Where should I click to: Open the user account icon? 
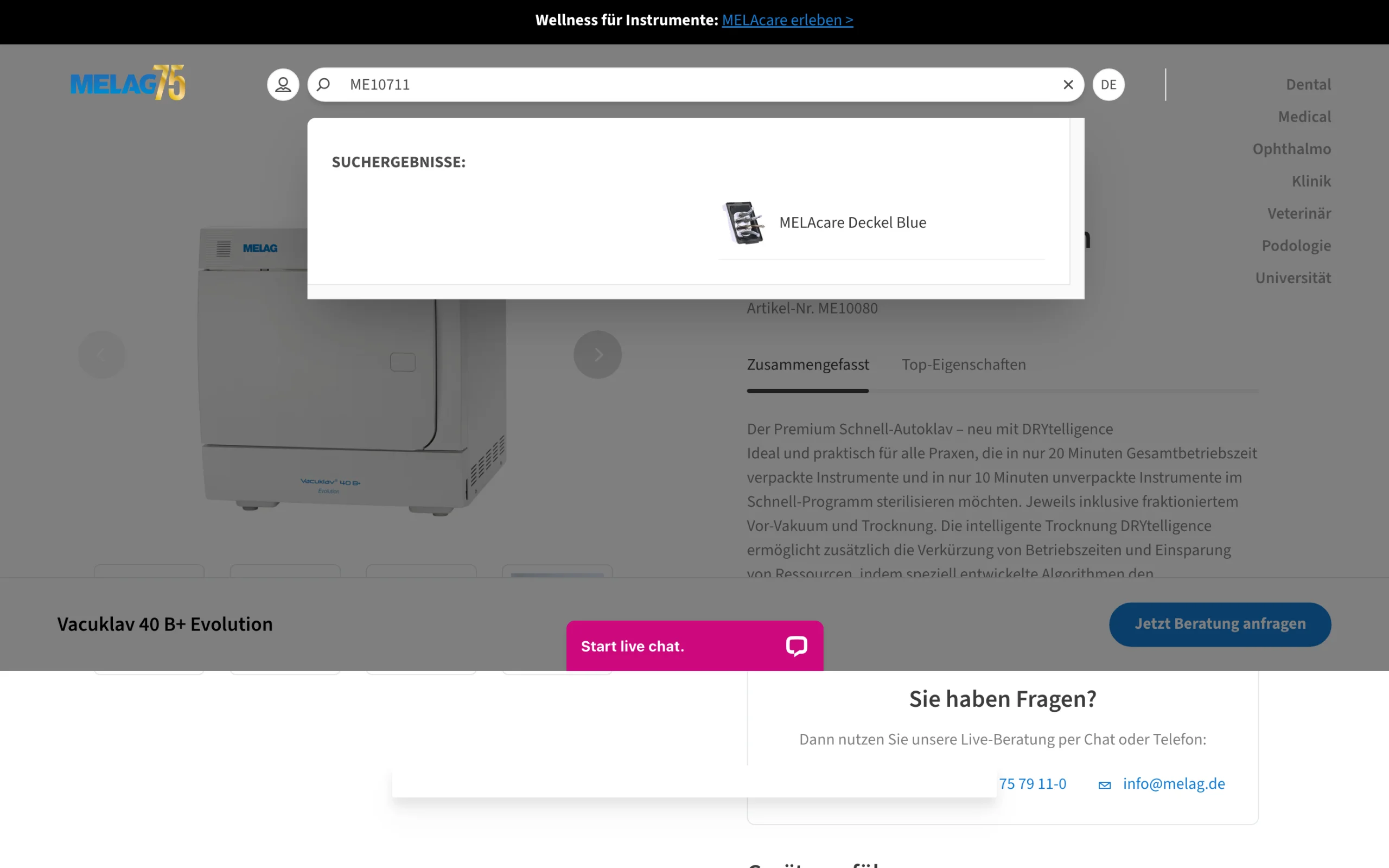283,85
